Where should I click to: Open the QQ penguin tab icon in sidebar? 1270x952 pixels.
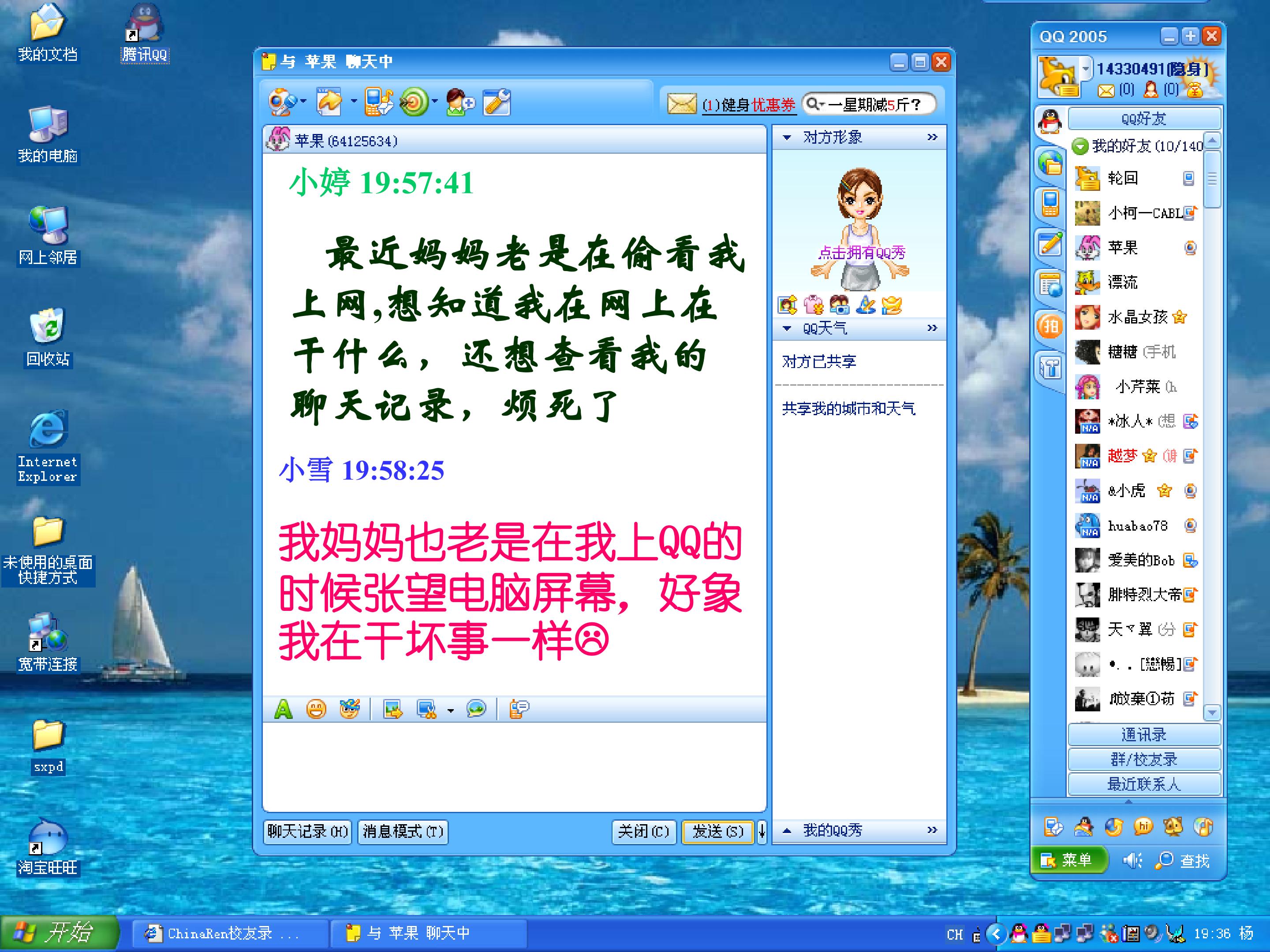(x=1050, y=121)
